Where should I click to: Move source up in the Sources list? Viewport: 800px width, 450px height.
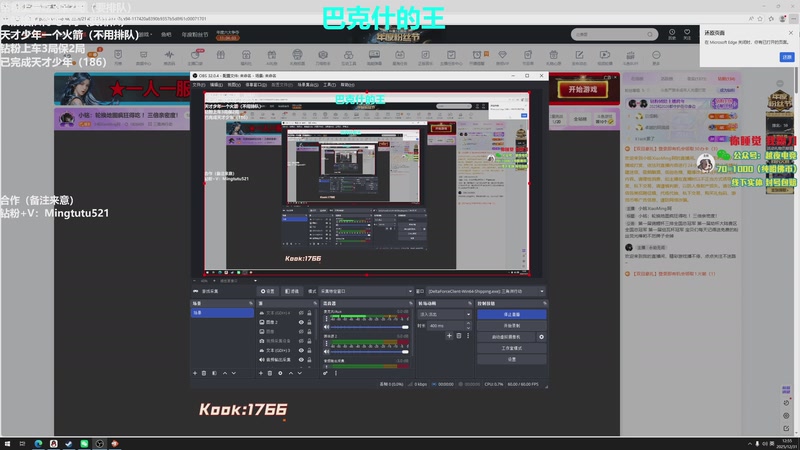click(291, 373)
